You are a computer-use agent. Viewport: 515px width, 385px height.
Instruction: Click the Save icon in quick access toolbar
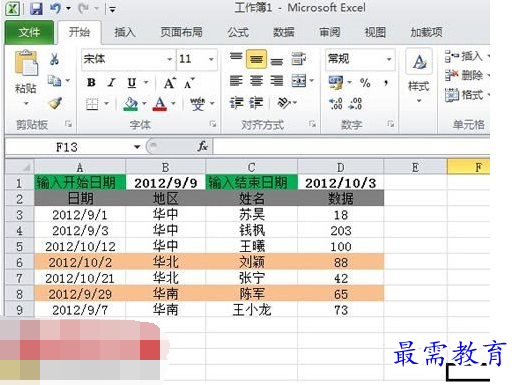coord(36,8)
